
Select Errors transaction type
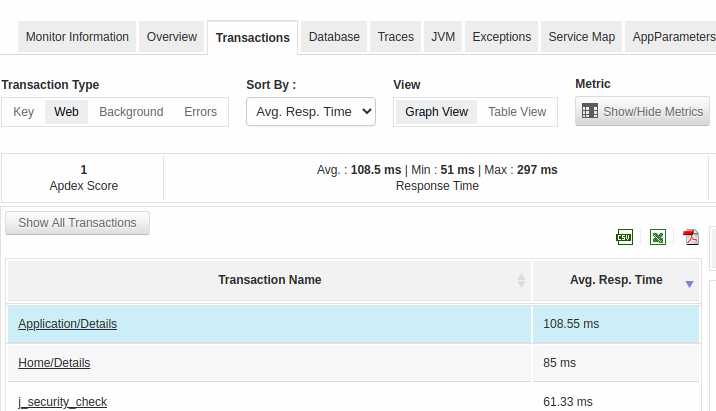coord(200,112)
